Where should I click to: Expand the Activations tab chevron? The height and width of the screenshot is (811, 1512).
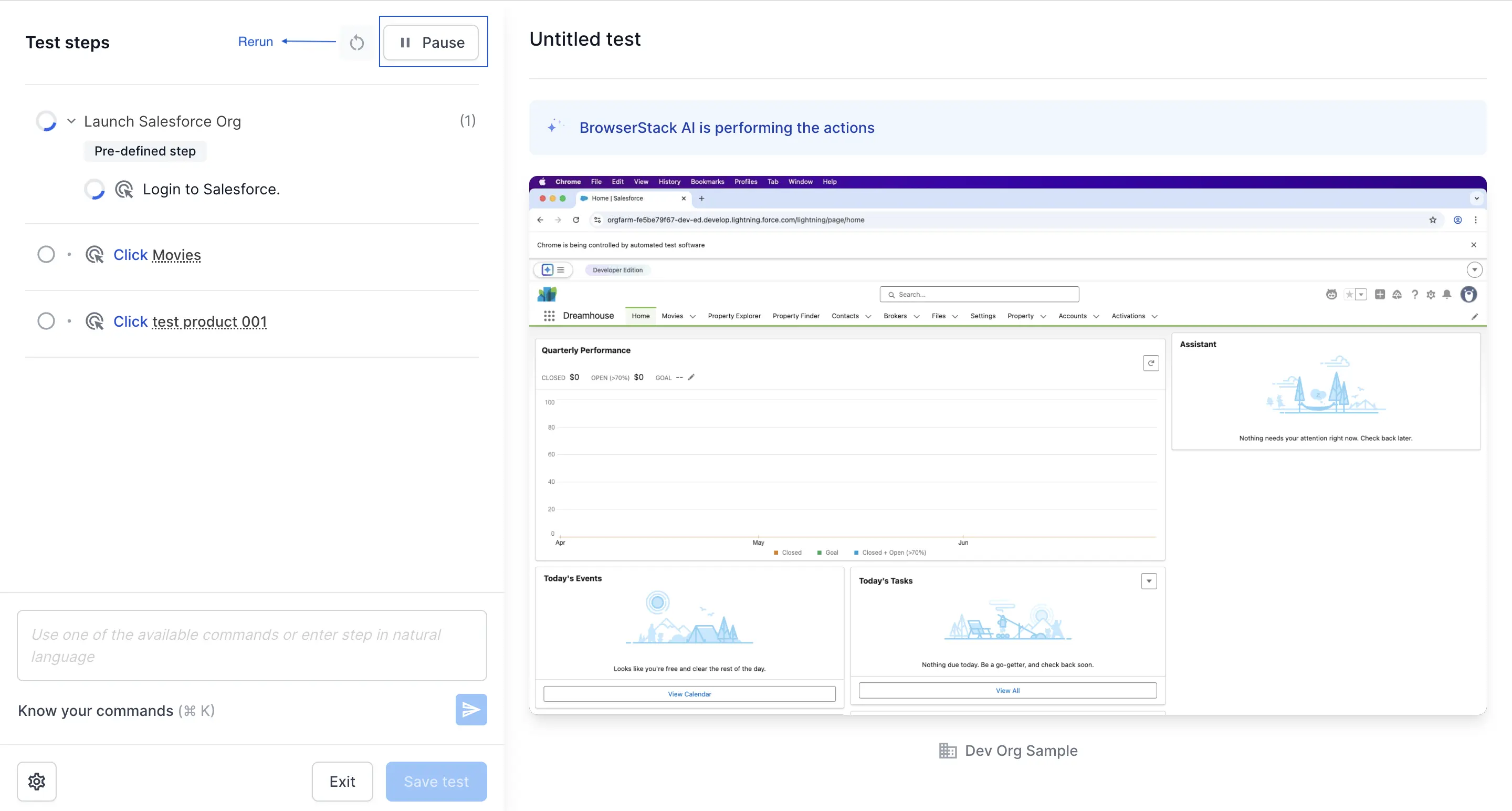click(1154, 317)
